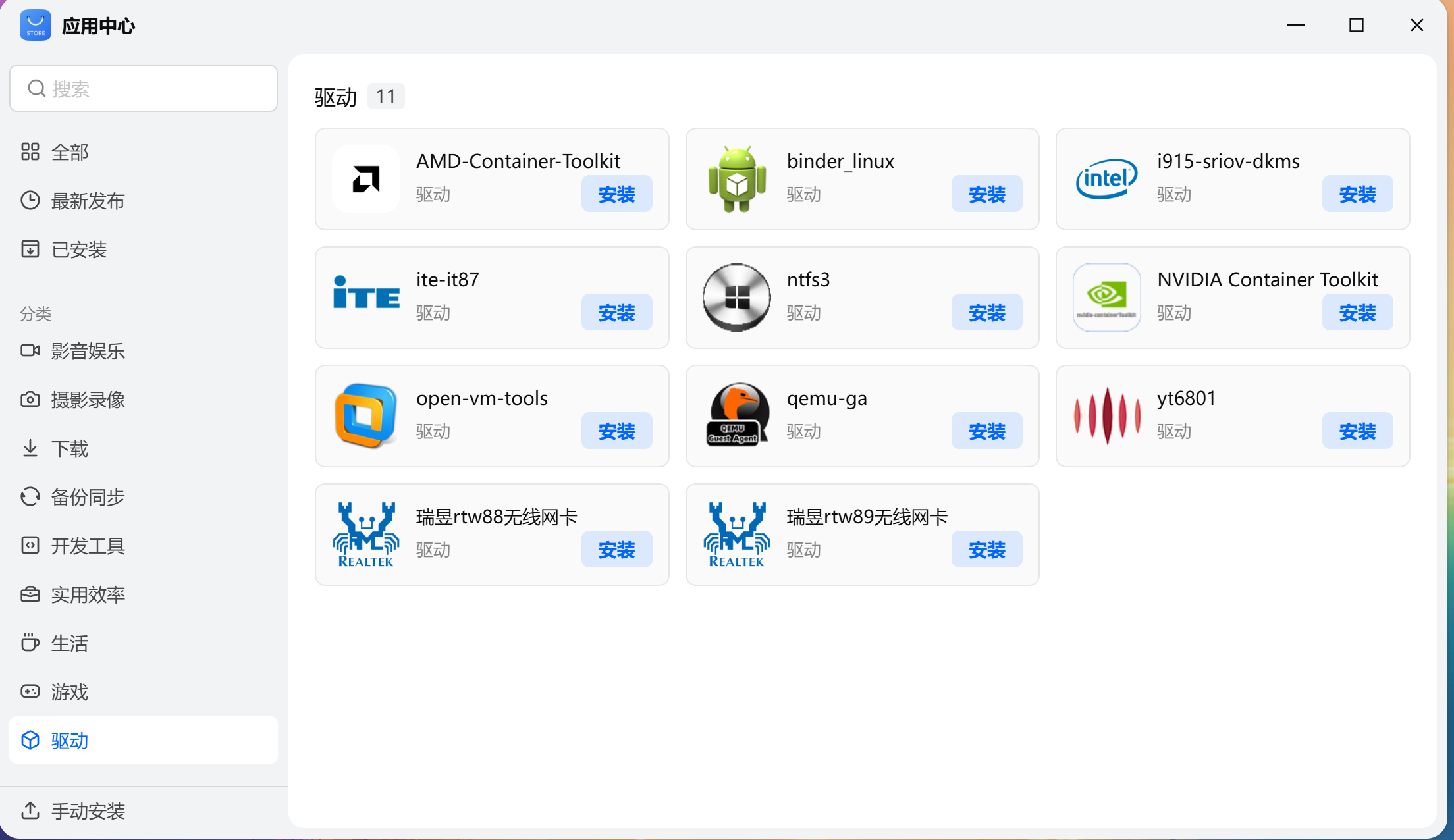
Task: Show 最新发布 apps
Action: click(144, 201)
